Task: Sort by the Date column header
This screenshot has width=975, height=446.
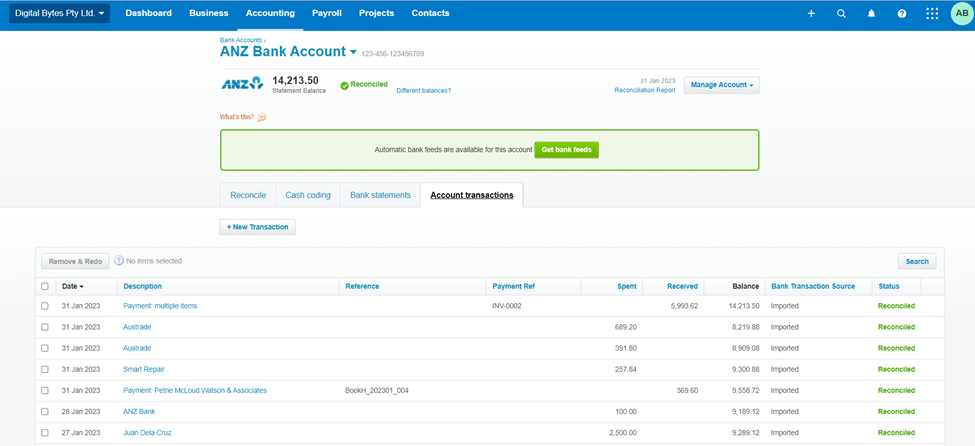Action: (x=73, y=287)
